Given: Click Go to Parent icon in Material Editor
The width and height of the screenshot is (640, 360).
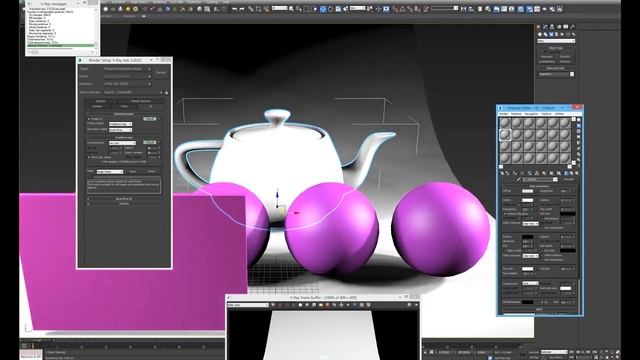Looking at the screenshot, I should (x=571, y=173).
